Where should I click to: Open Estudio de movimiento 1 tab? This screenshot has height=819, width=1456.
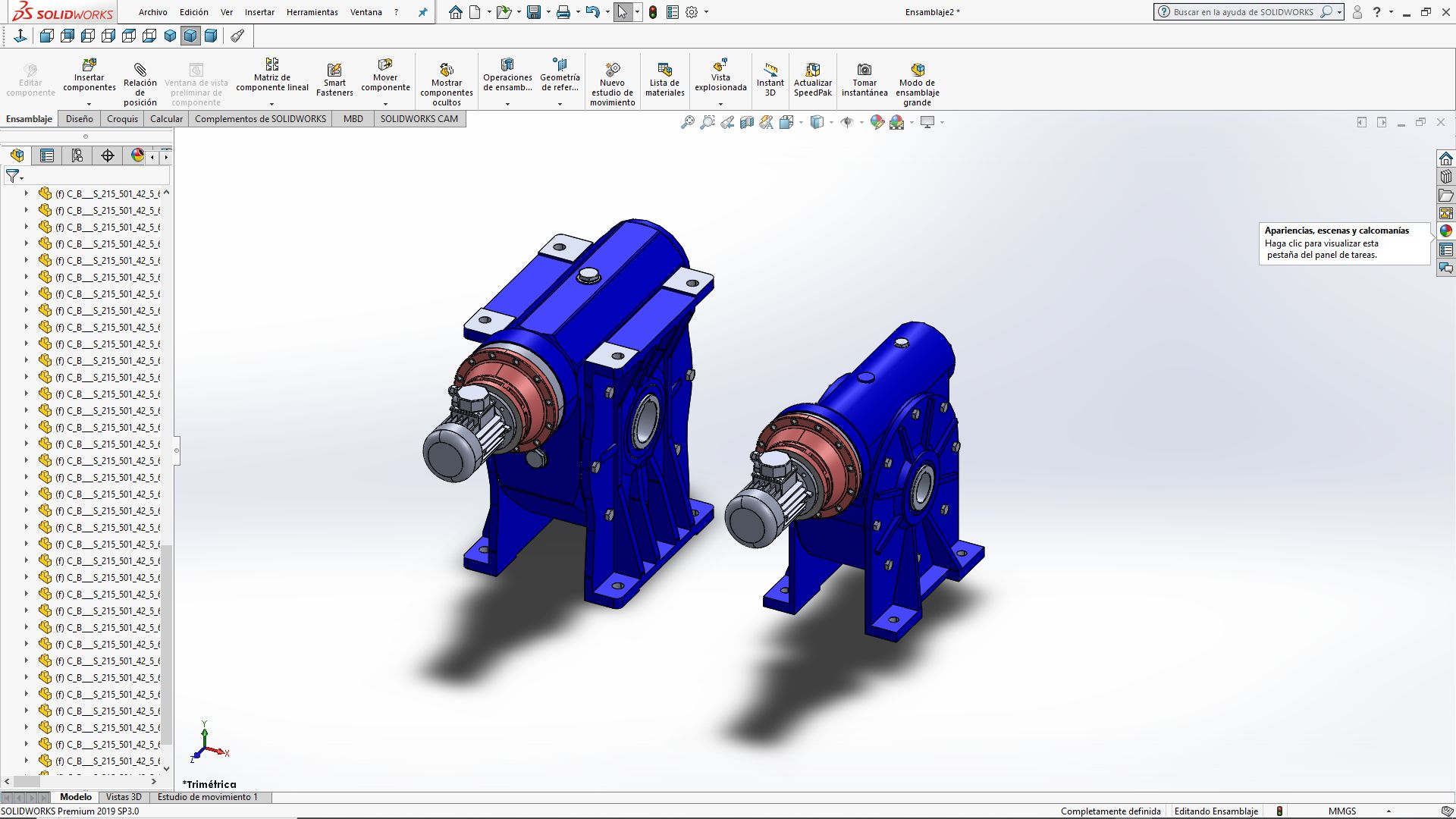tap(208, 797)
